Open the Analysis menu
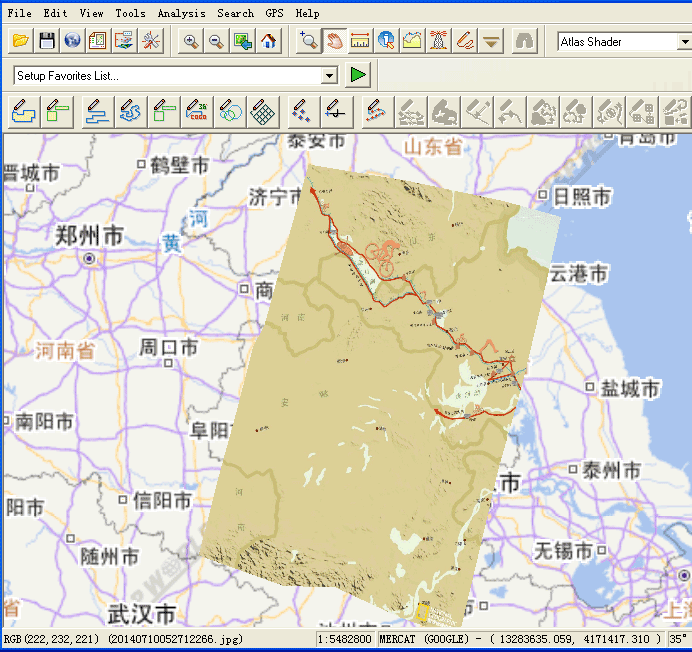 pyautogui.click(x=181, y=13)
